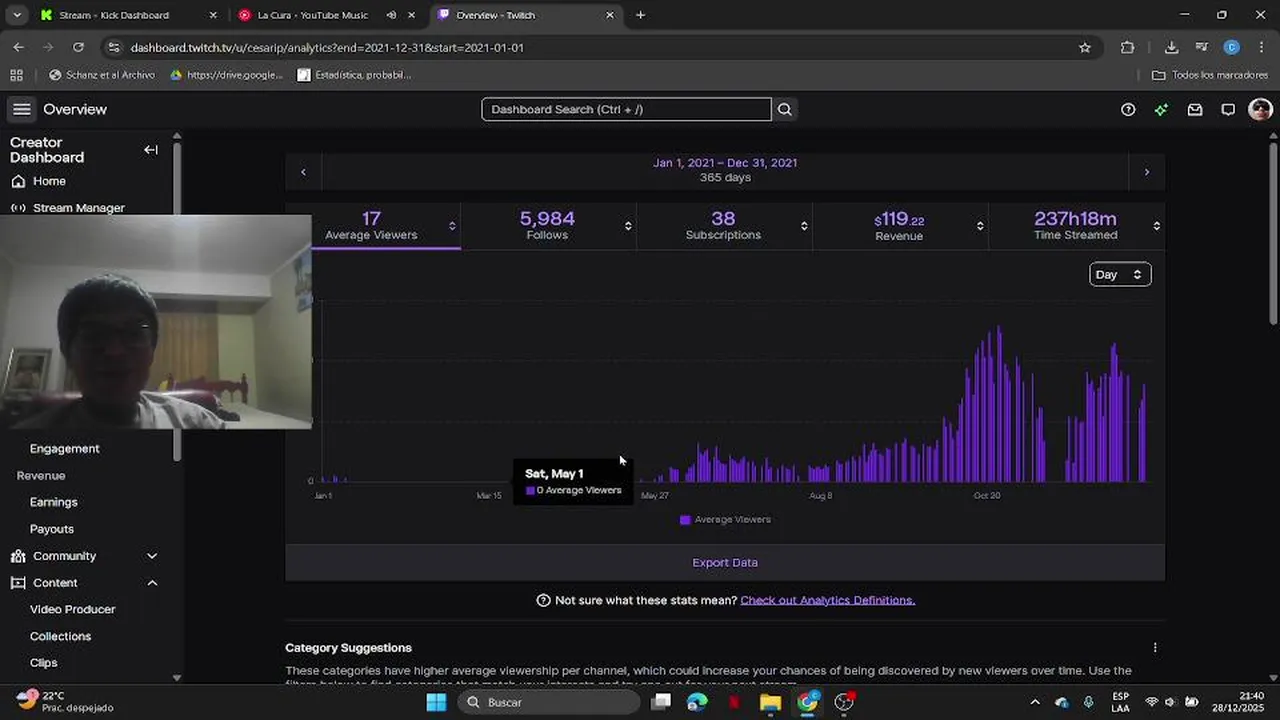
Task: Focus the Dashboard Search input field
Action: point(626,109)
